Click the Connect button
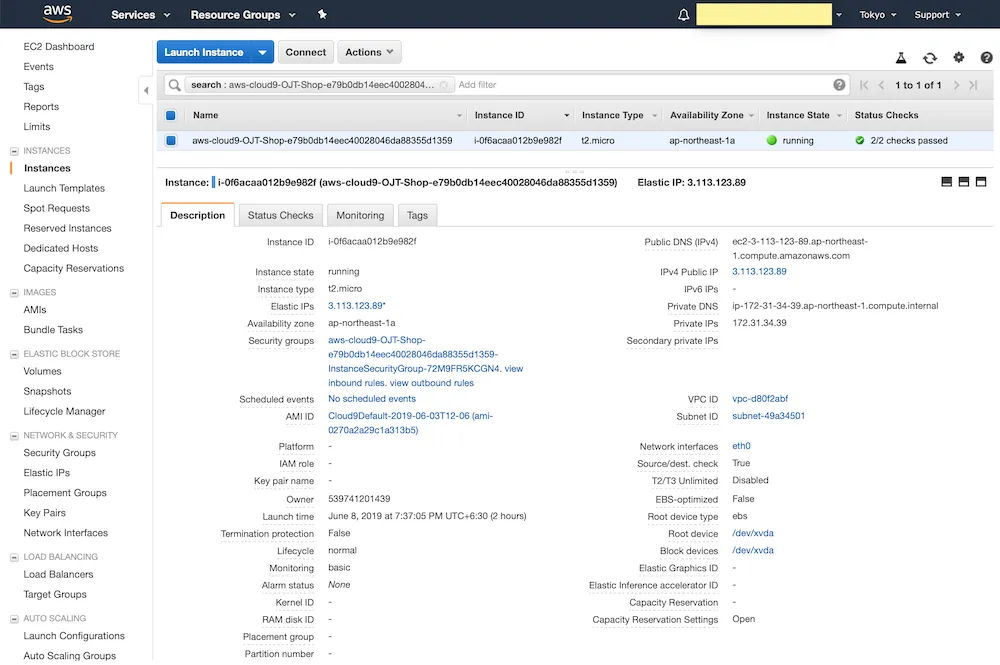This screenshot has width=1000, height=665. [x=305, y=52]
